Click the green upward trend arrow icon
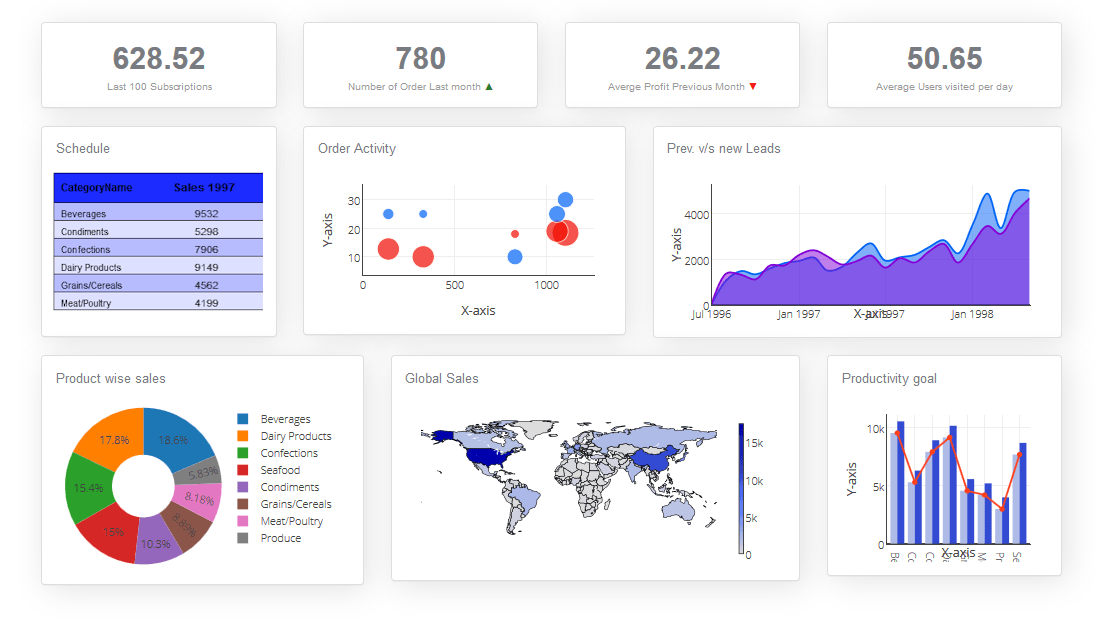1119x629 pixels. coord(490,87)
